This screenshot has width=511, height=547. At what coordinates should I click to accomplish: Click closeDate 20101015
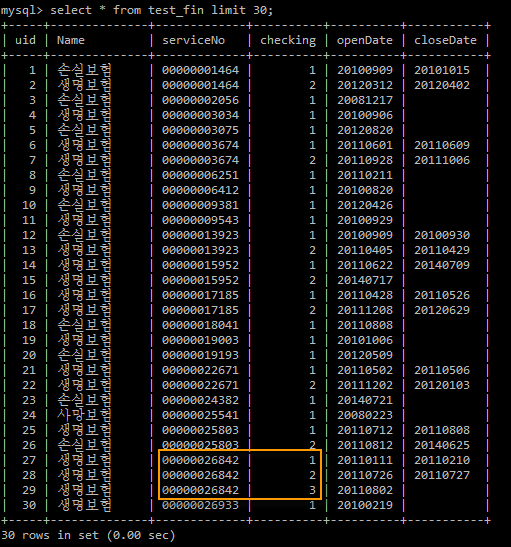click(442, 70)
